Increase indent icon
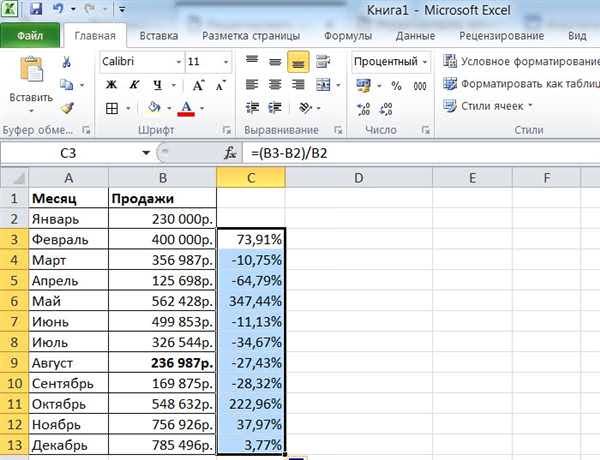 275,108
